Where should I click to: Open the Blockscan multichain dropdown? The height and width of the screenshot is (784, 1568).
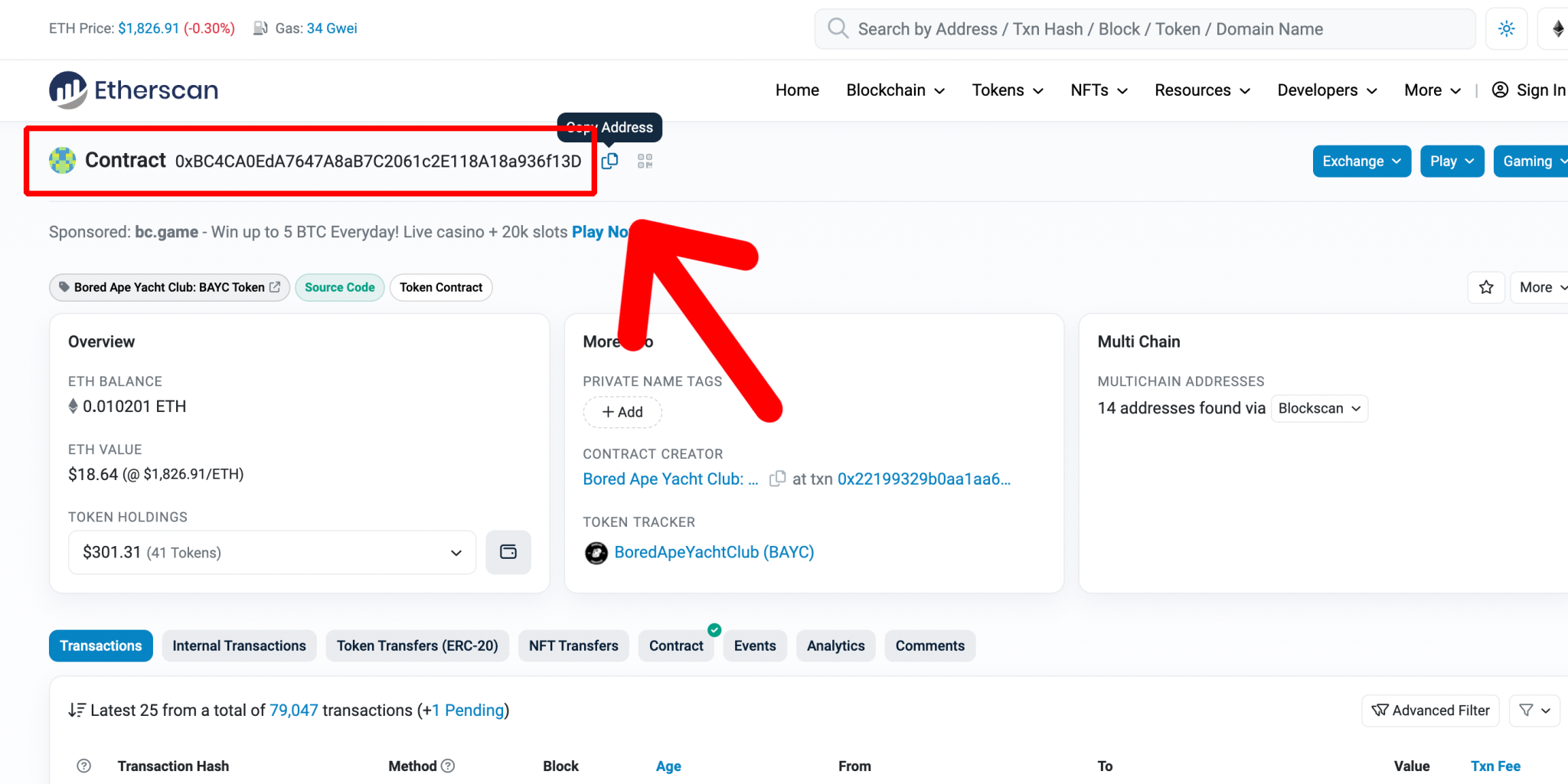pyautogui.click(x=1318, y=408)
